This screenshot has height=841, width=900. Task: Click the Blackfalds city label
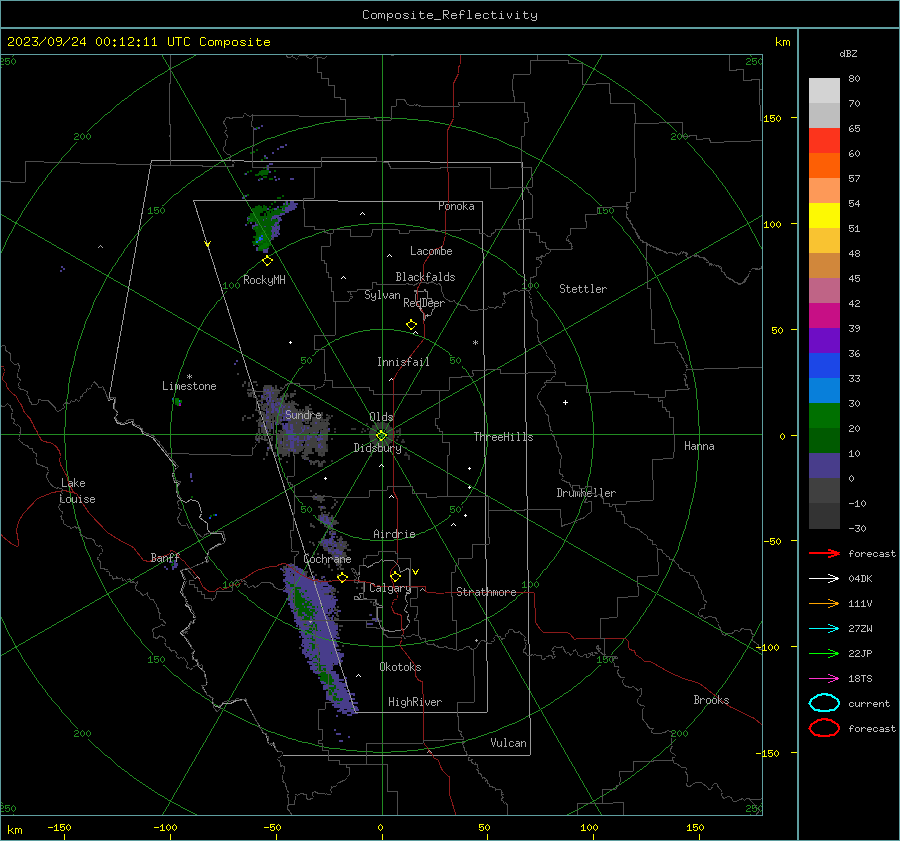pos(425,277)
